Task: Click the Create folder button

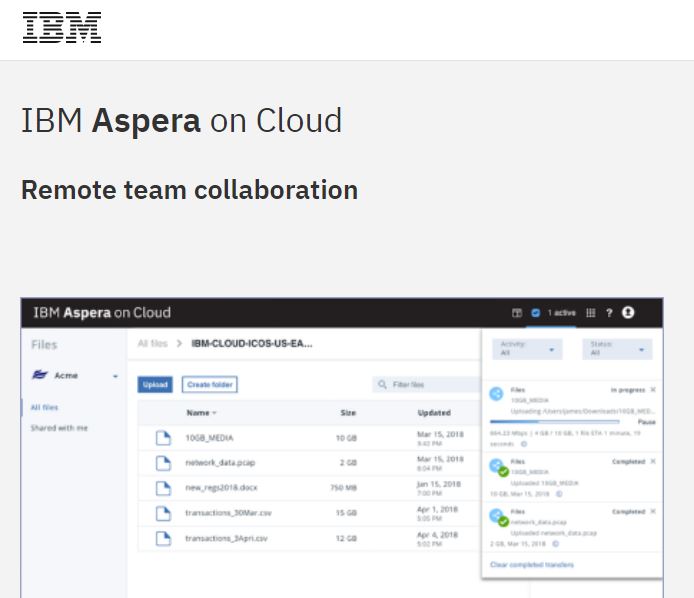Action: tap(210, 384)
